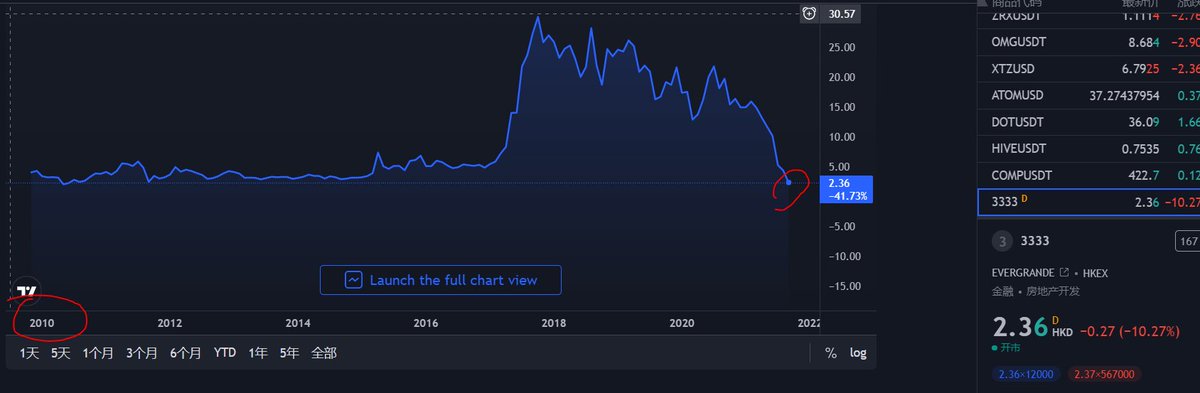Click the 2018 label on time axis
Image resolution: width=1200 pixels, height=393 pixels.
tap(553, 323)
